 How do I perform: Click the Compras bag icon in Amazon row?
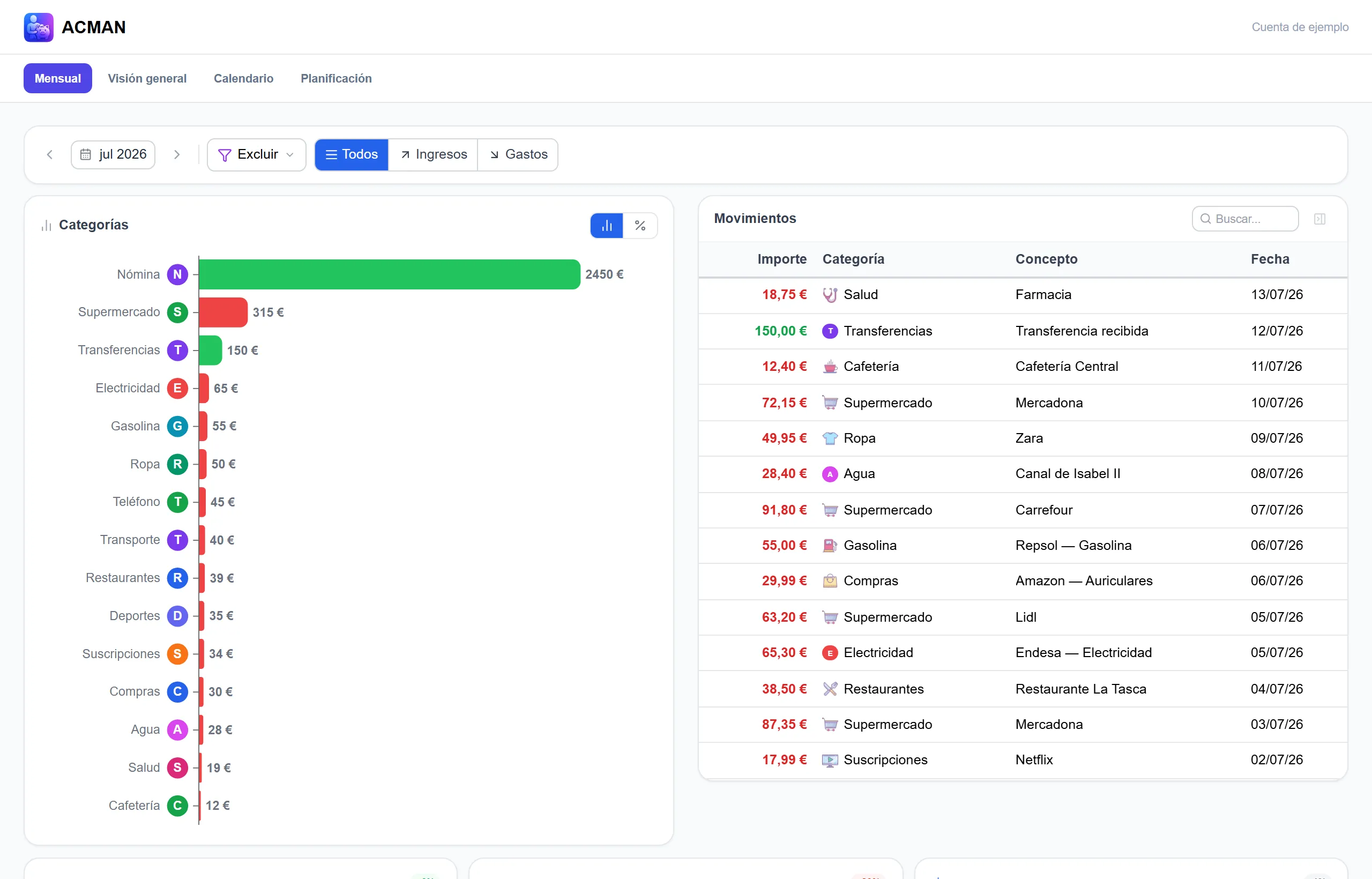pos(830,581)
